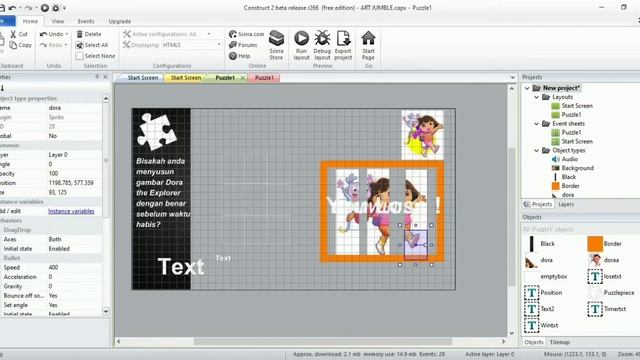
Task: Open Help in the ribbon
Action: click(240, 56)
